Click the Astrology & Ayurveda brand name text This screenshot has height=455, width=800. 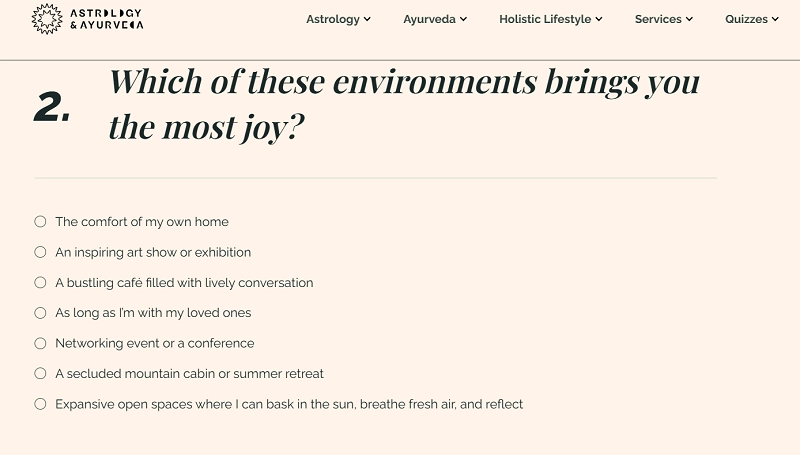[x=106, y=19]
